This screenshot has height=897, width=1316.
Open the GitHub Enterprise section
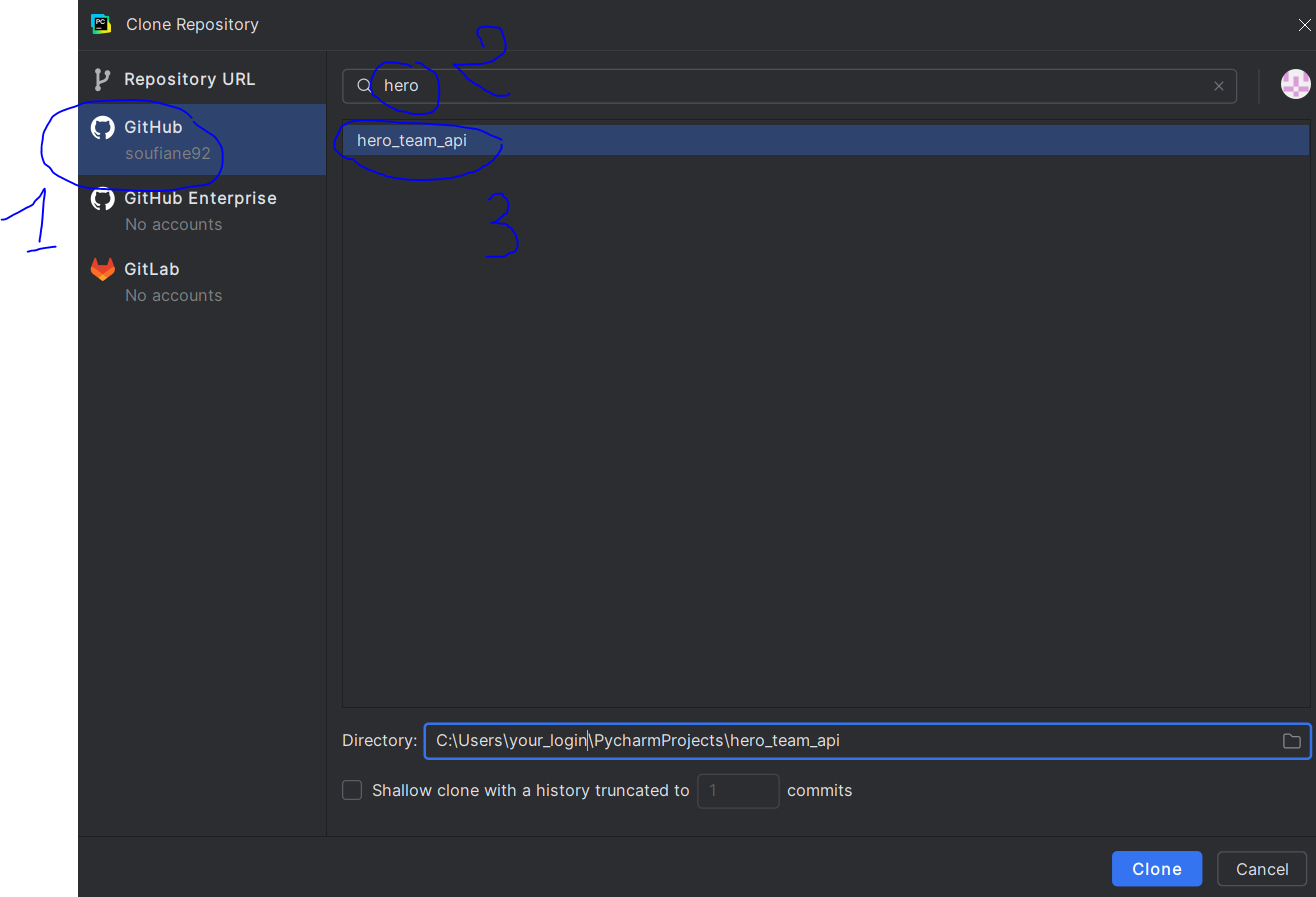click(x=202, y=211)
